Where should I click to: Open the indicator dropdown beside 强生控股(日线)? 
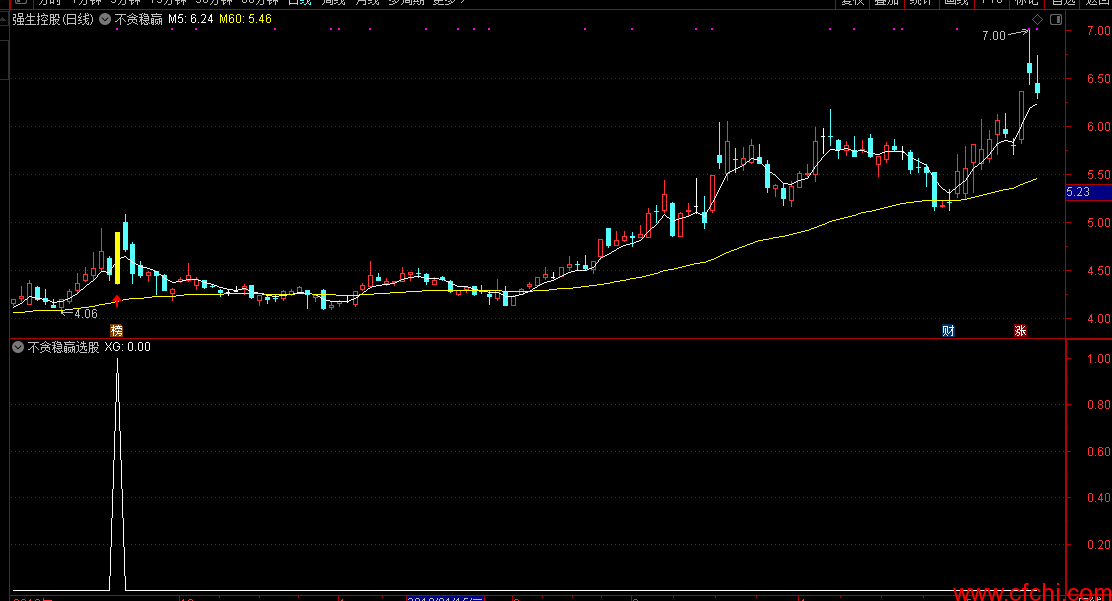[105, 19]
